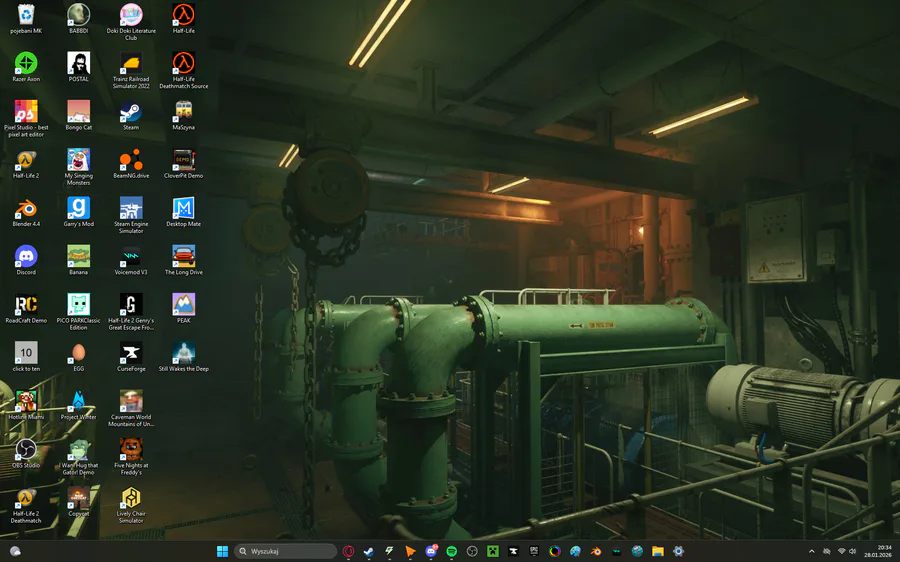Select the Half-Life desktop shortcut
The height and width of the screenshot is (562, 900).
184,19
